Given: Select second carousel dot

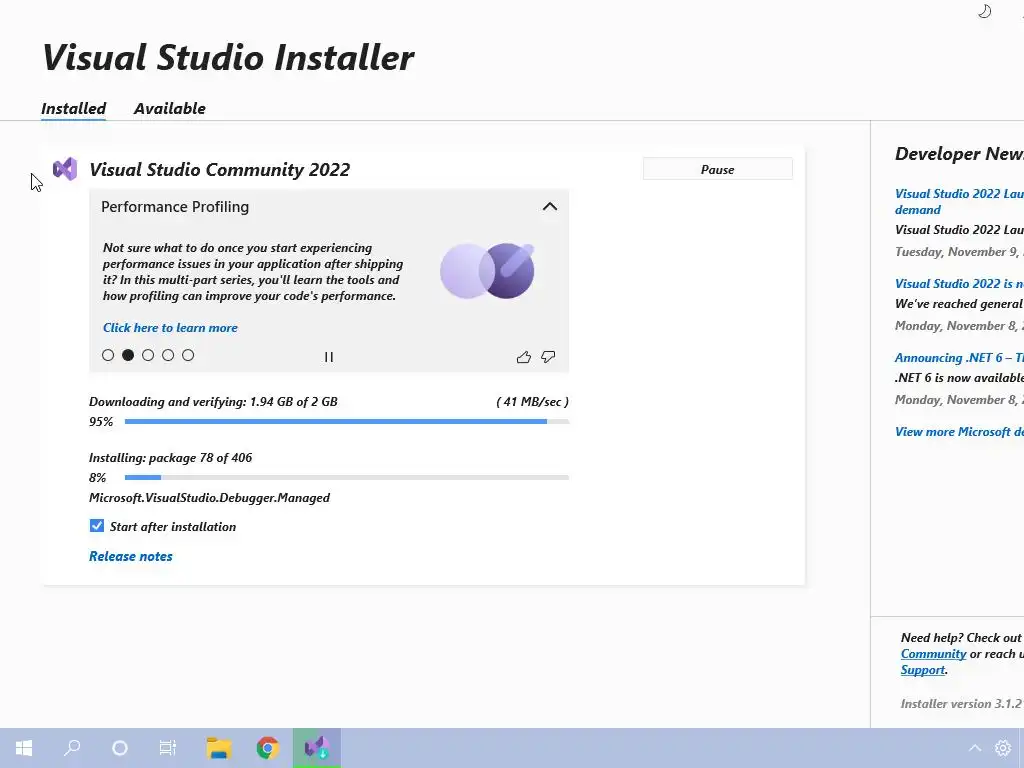Looking at the screenshot, I should [x=128, y=355].
